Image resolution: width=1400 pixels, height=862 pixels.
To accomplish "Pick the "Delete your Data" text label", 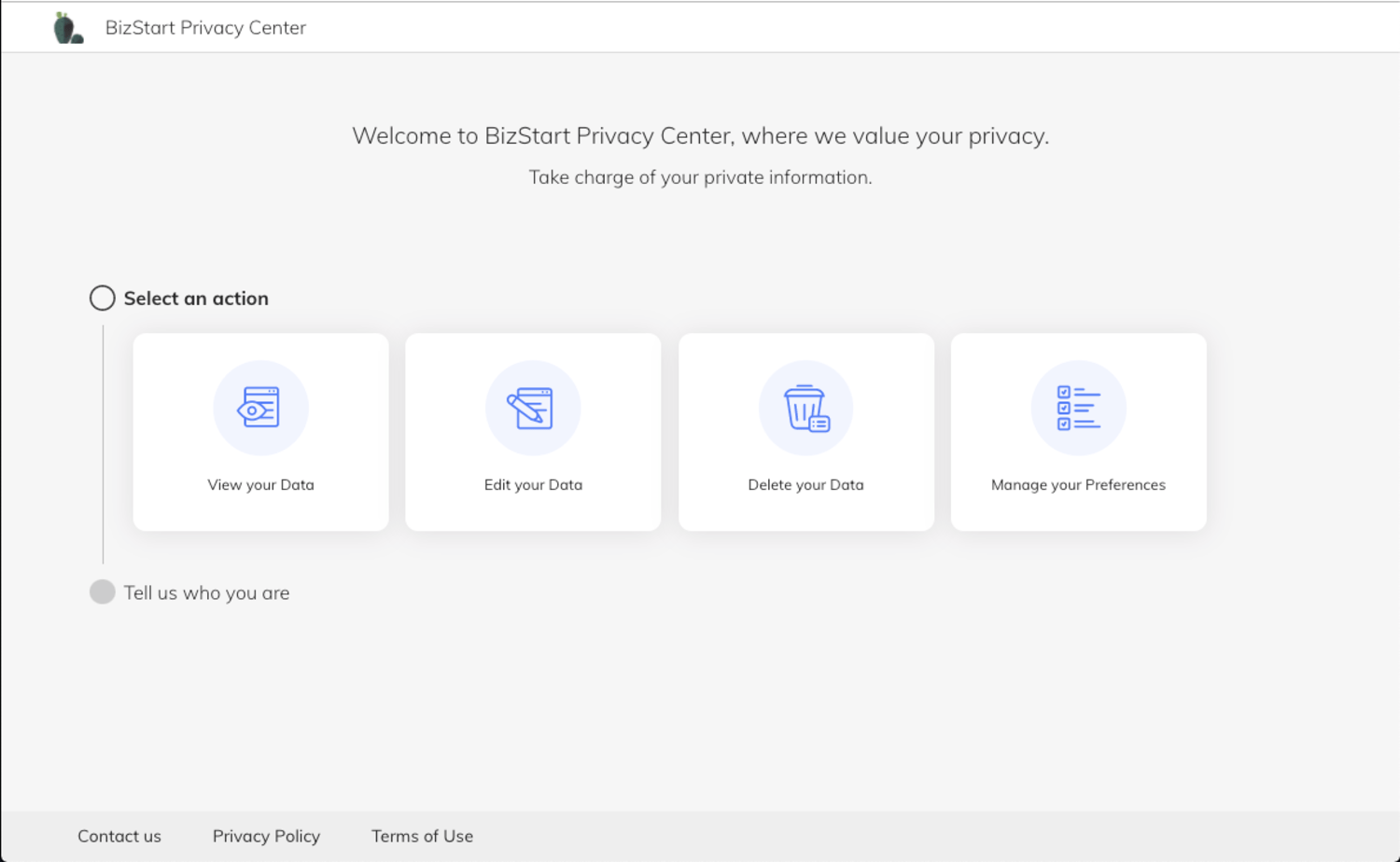I will [805, 485].
